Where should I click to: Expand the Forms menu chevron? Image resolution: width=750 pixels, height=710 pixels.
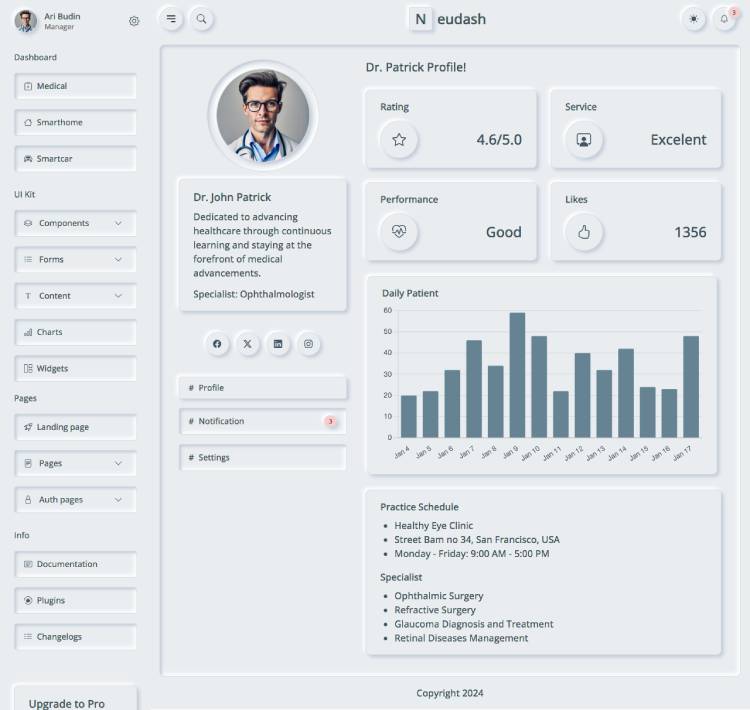pyautogui.click(x=118, y=260)
